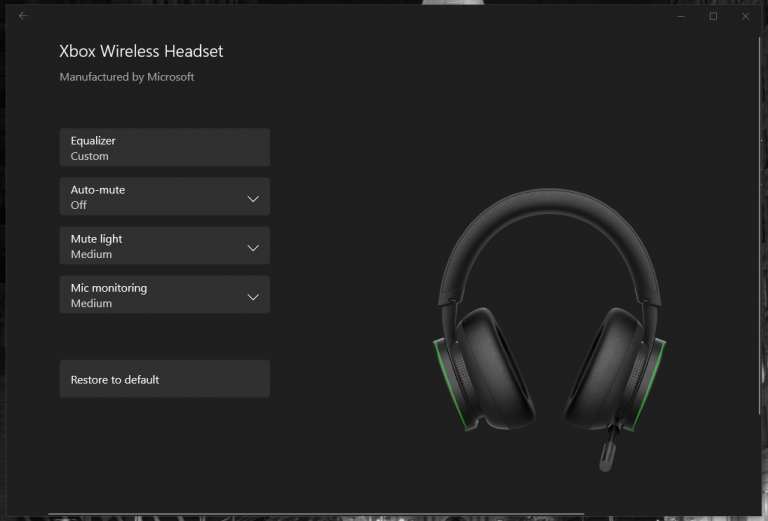Screen dimensions: 768x521
Task: Expand the Mic monitoring dropdown
Action: [x=165, y=294]
